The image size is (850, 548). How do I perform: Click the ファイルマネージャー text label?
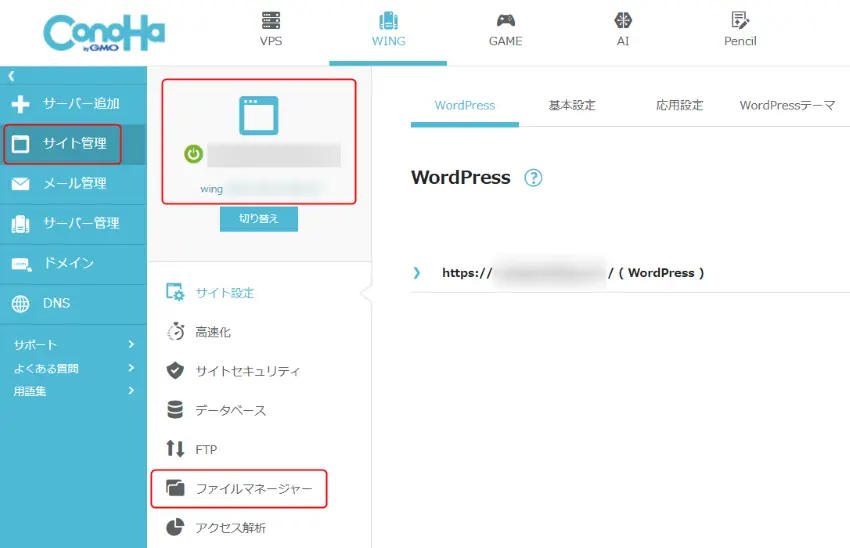(x=254, y=488)
